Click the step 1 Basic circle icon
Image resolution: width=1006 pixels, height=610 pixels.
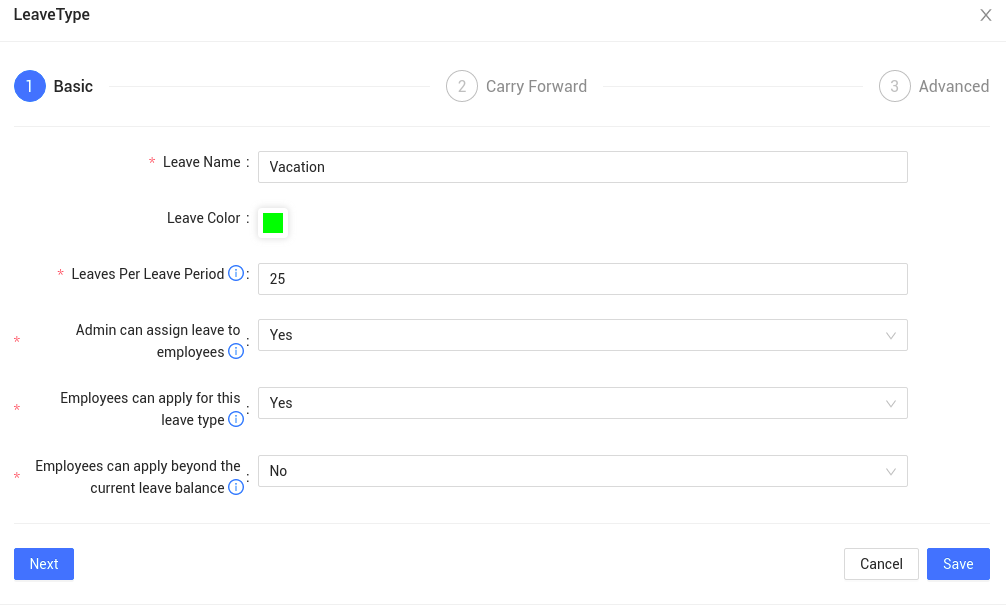[x=30, y=86]
